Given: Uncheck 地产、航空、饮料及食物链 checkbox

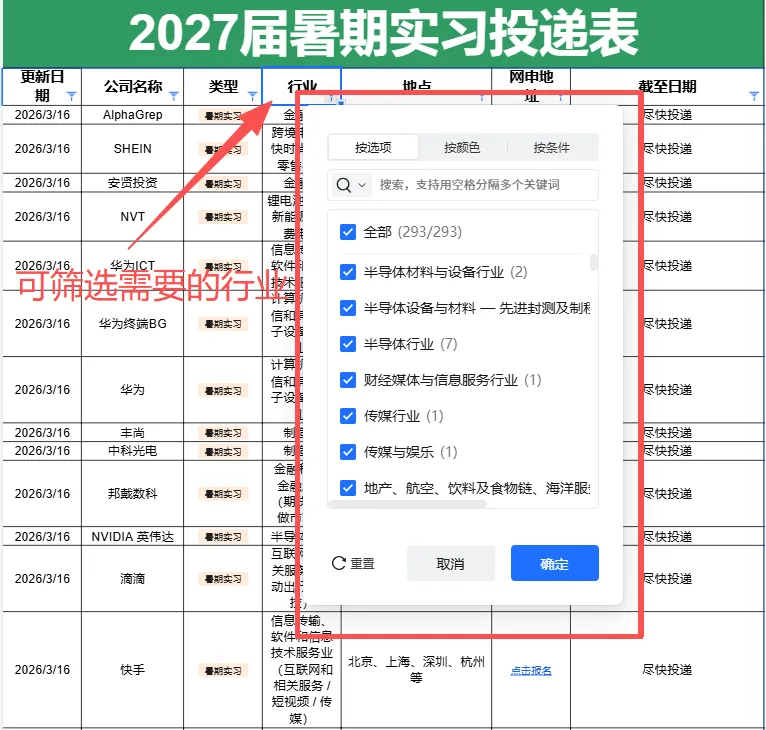Looking at the screenshot, I should (348, 488).
